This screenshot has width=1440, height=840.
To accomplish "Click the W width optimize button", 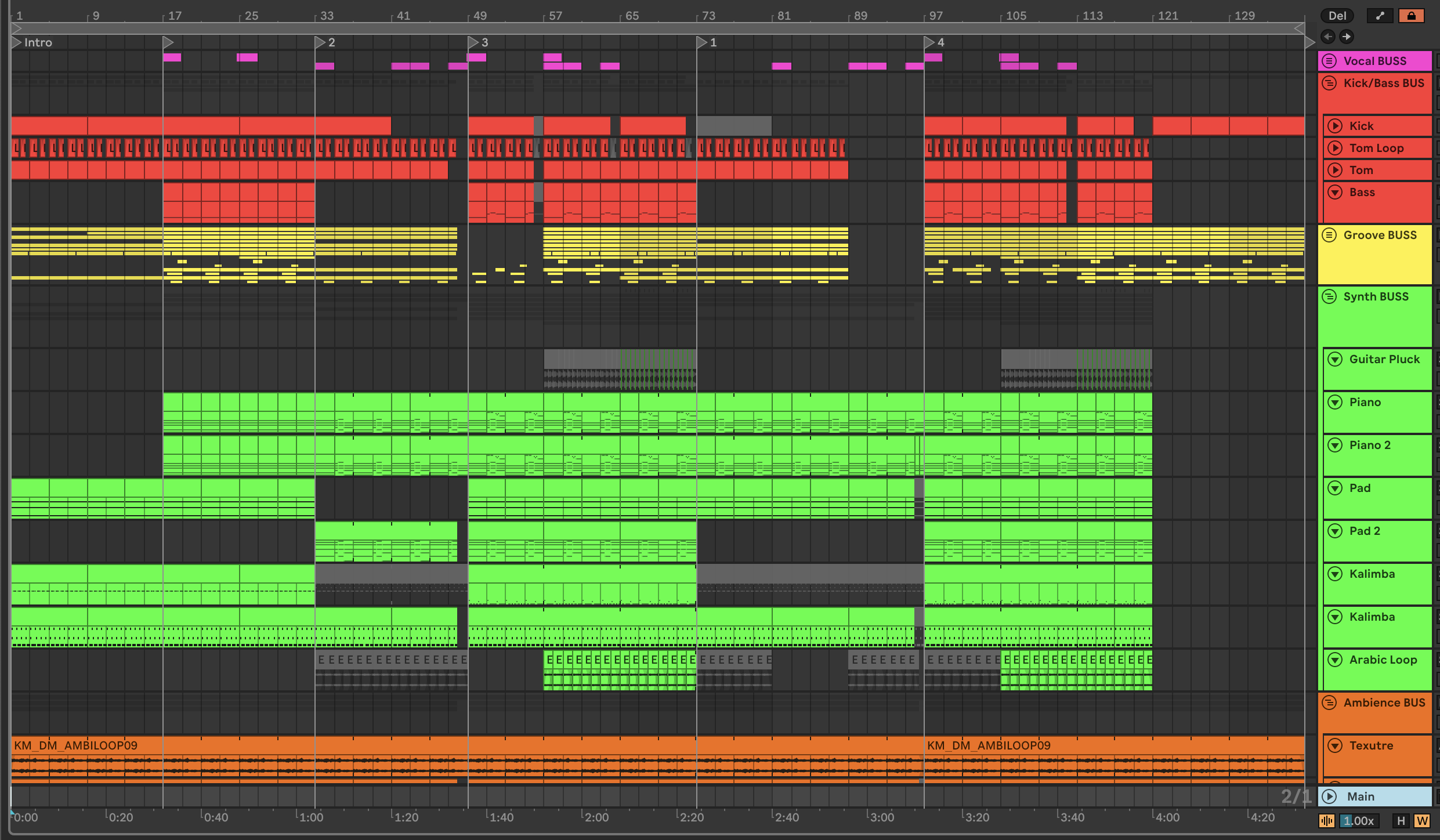I will pos(1421,820).
